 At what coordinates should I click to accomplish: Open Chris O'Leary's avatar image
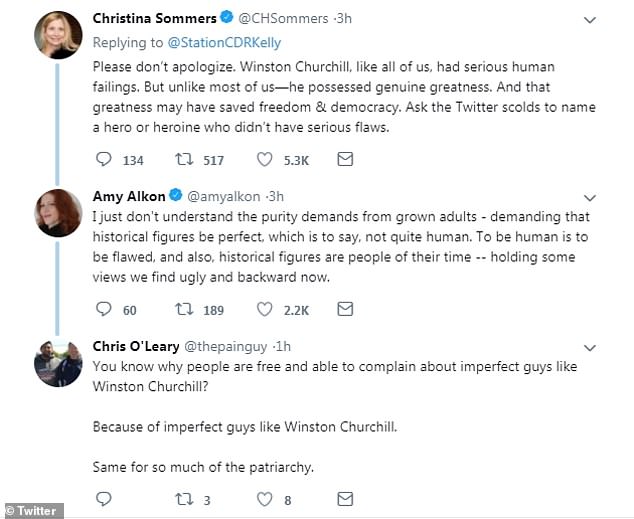point(58,364)
